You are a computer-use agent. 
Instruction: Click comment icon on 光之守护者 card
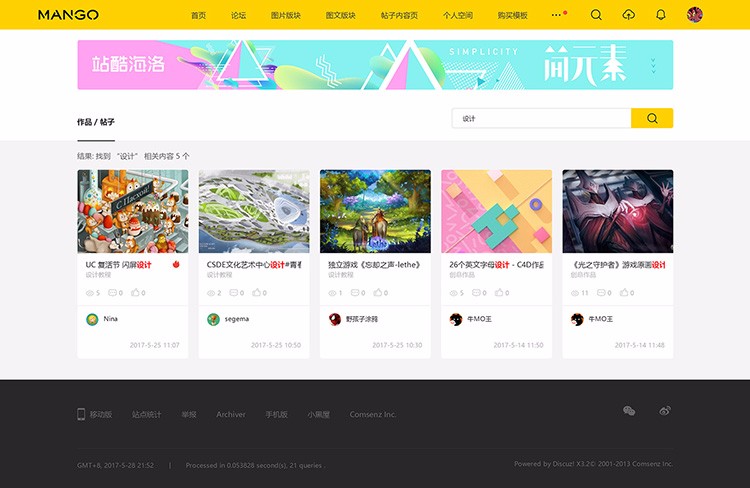(x=601, y=292)
